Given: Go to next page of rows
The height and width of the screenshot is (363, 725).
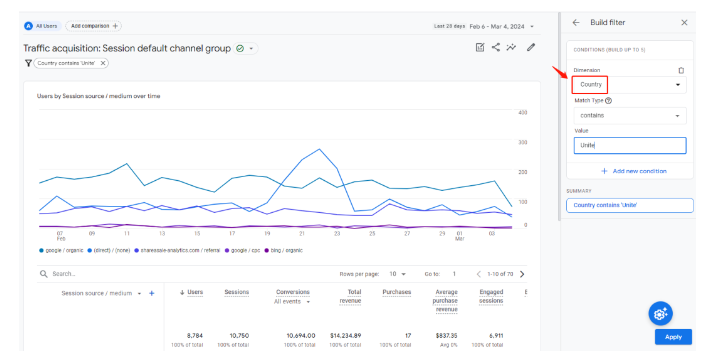Looking at the screenshot, I should [x=522, y=274].
